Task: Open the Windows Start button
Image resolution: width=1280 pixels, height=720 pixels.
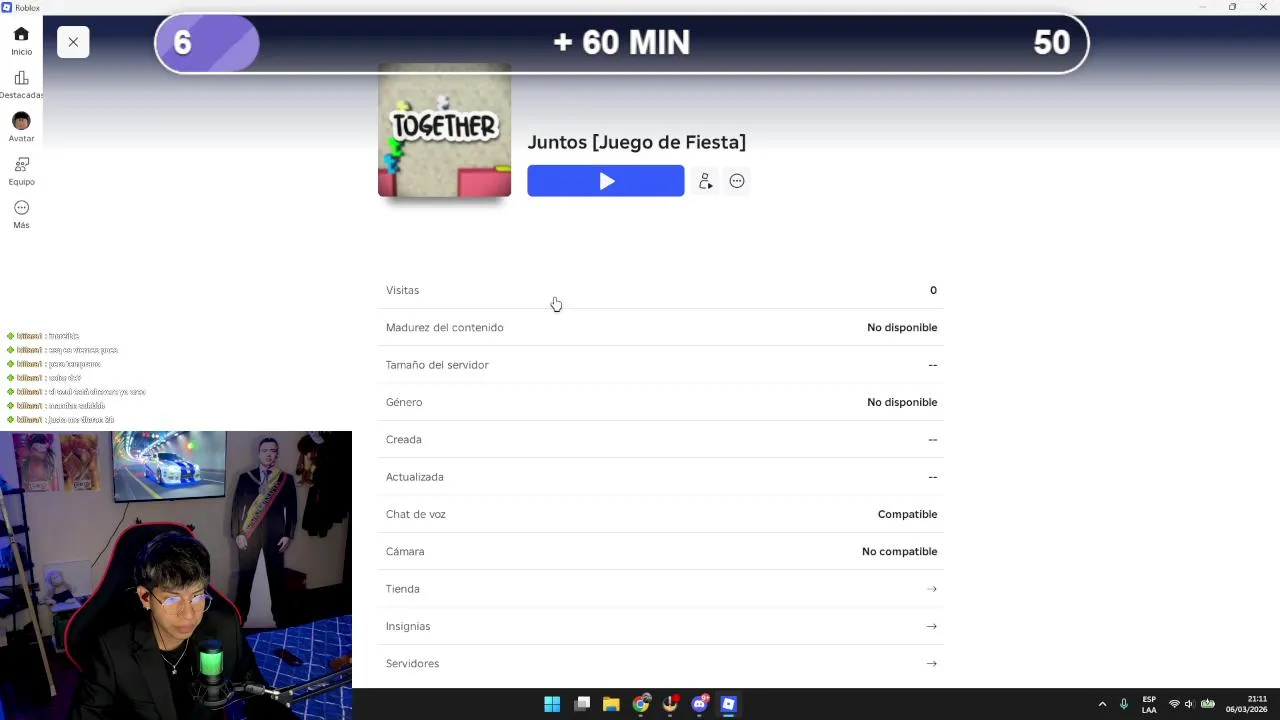Action: [552, 704]
